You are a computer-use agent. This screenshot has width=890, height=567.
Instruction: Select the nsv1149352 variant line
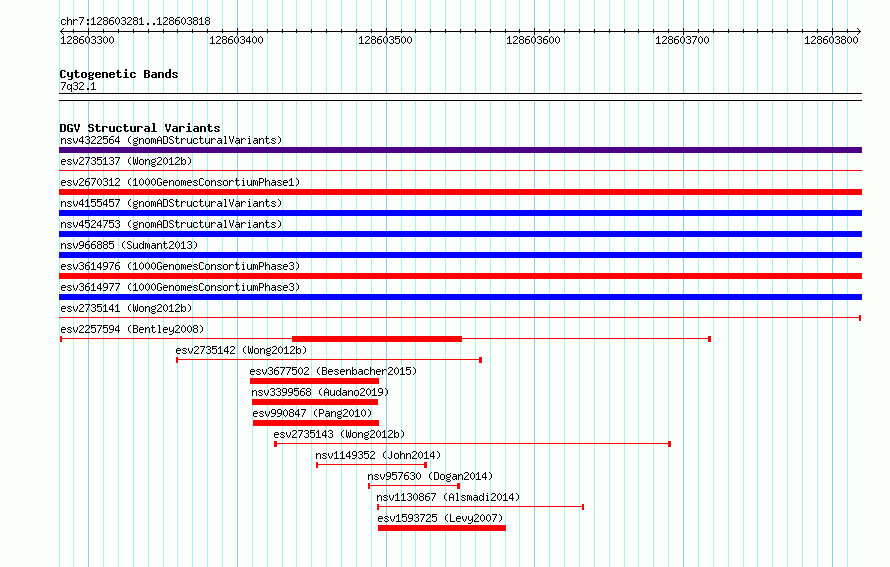(372, 465)
